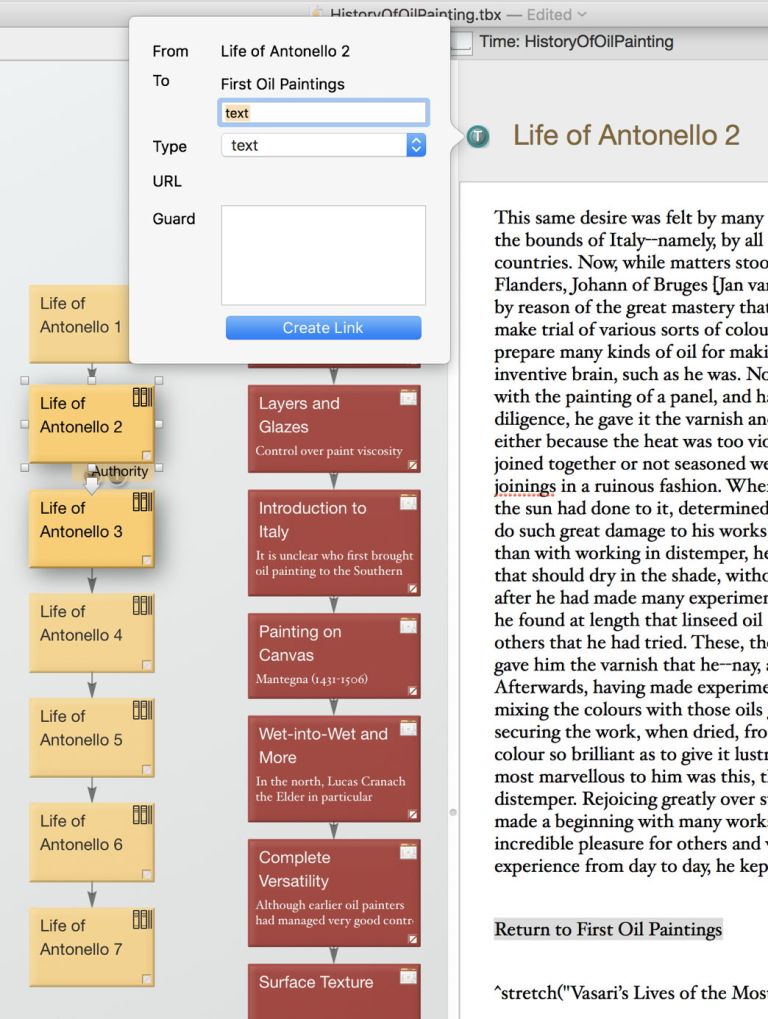Select the Wet-into-Wet and More note title
768x1019 pixels.
tap(323, 745)
